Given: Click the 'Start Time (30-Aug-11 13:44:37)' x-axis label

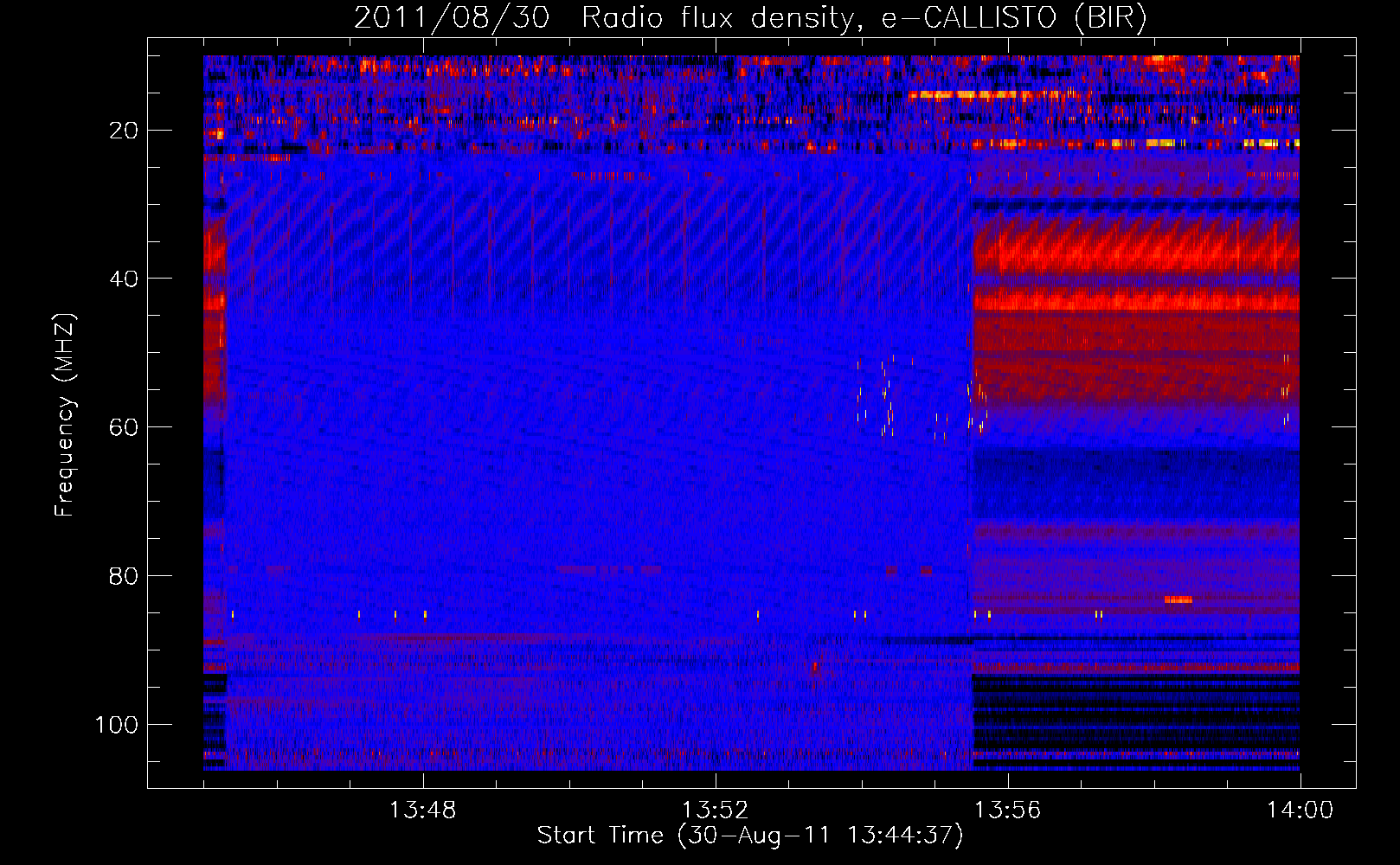Looking at the screenshot, I should 750,836.
